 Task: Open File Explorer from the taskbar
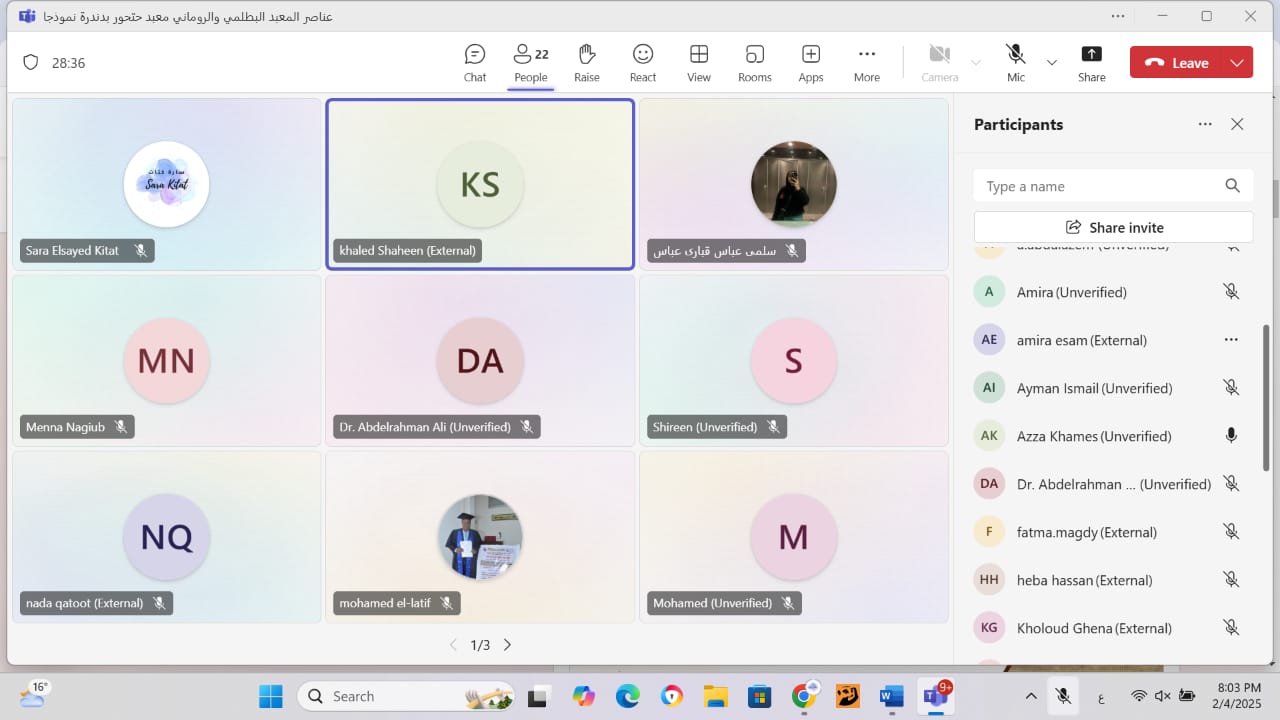coord(715,696)
